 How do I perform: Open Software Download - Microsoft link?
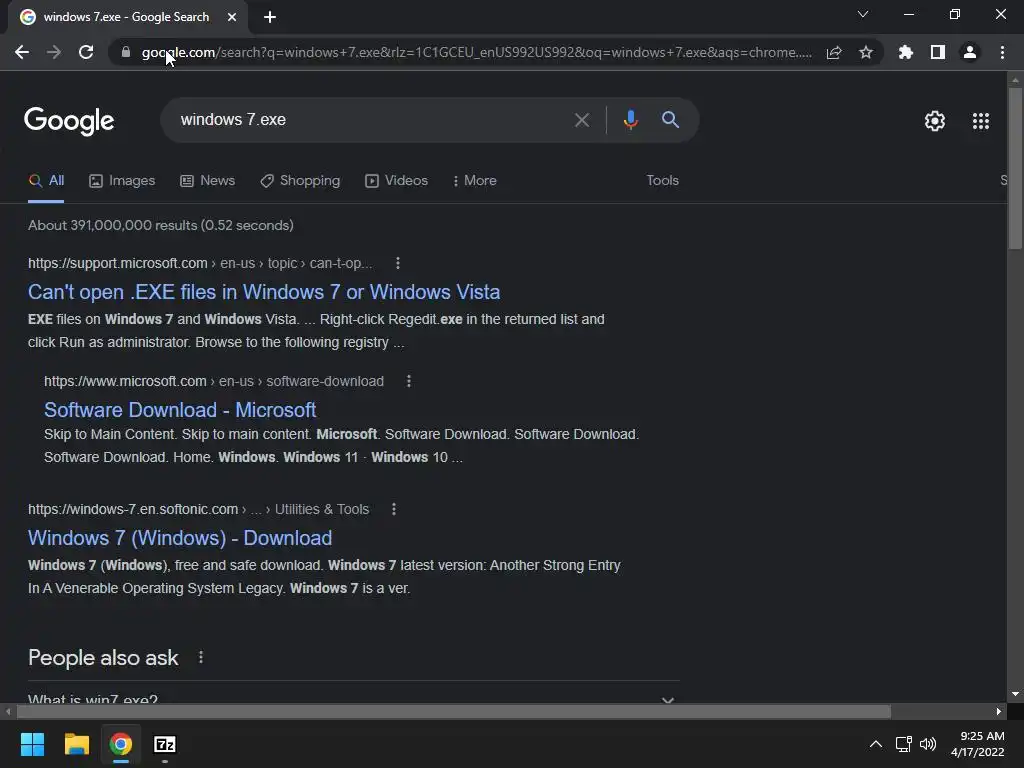tap(180, 410)
